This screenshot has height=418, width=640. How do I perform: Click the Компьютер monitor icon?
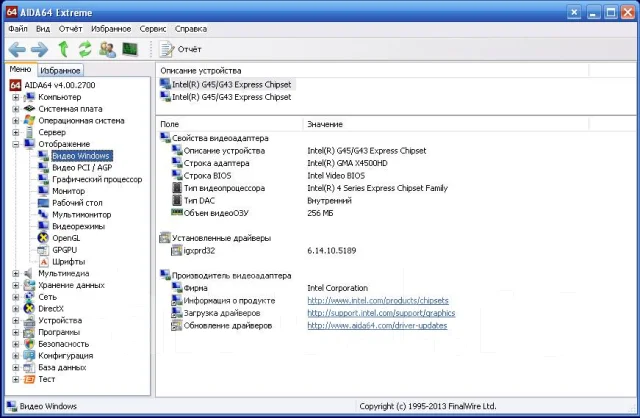(29, 97)
